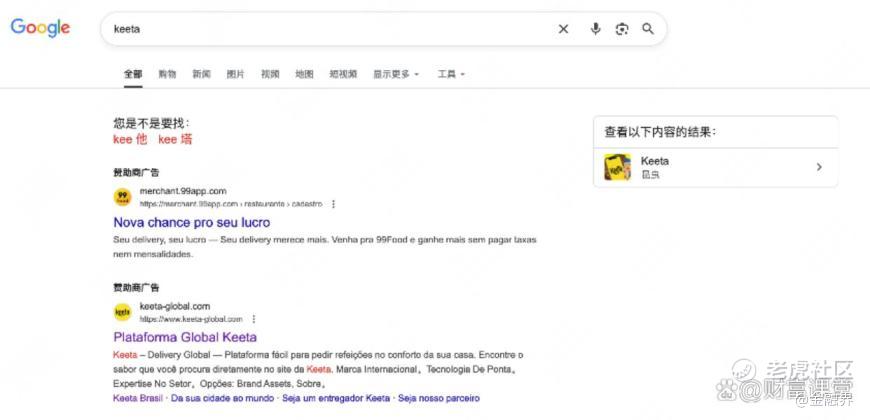Click the keeta-global.com site name

click(175, 306)
